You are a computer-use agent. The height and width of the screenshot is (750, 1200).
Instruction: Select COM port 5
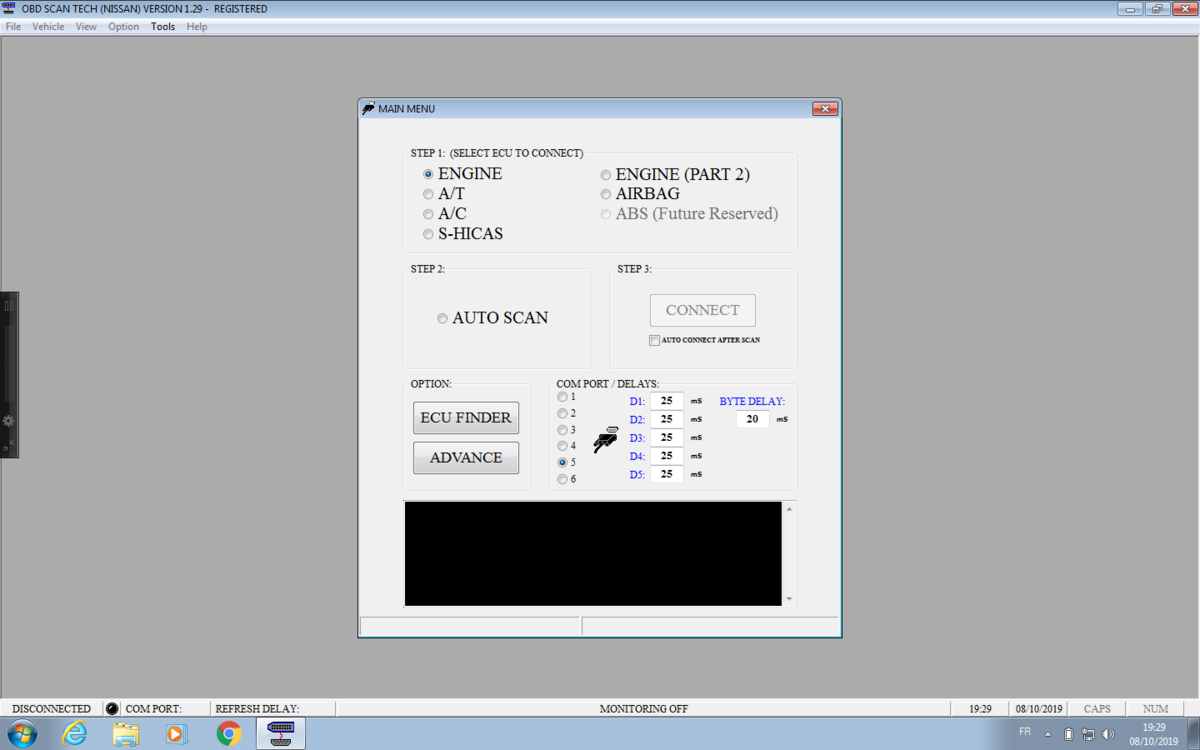[562, 463]
